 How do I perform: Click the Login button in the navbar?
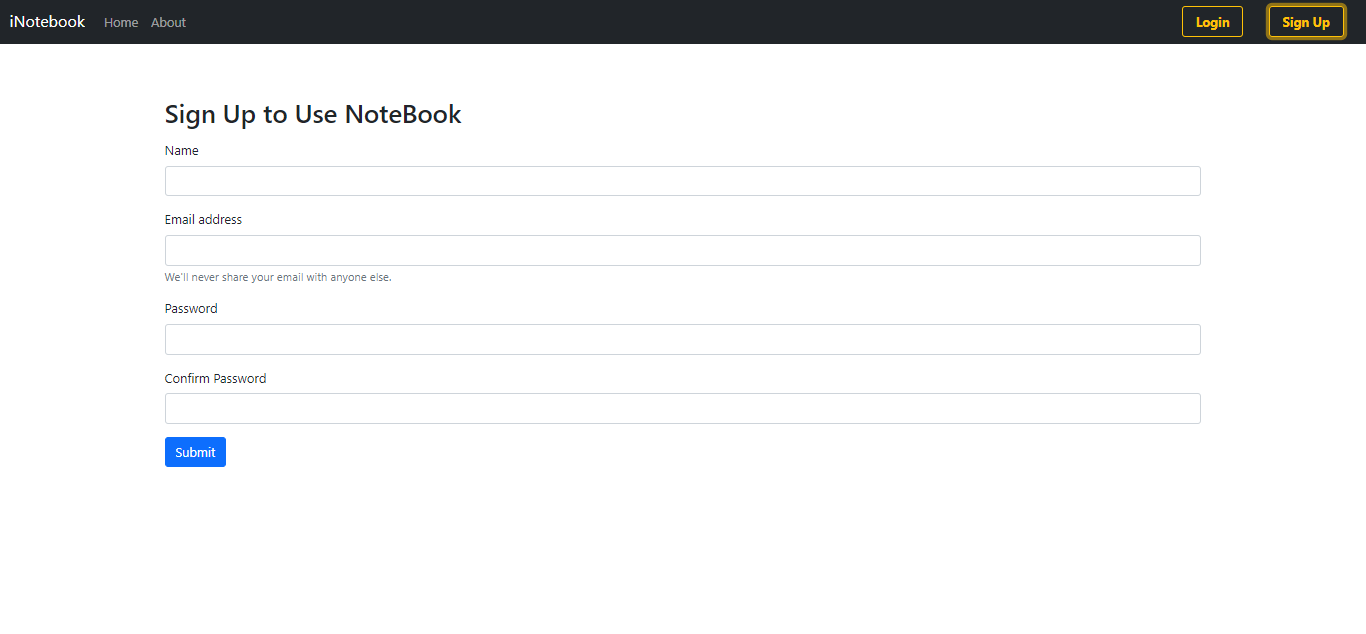click(1212, 21)
